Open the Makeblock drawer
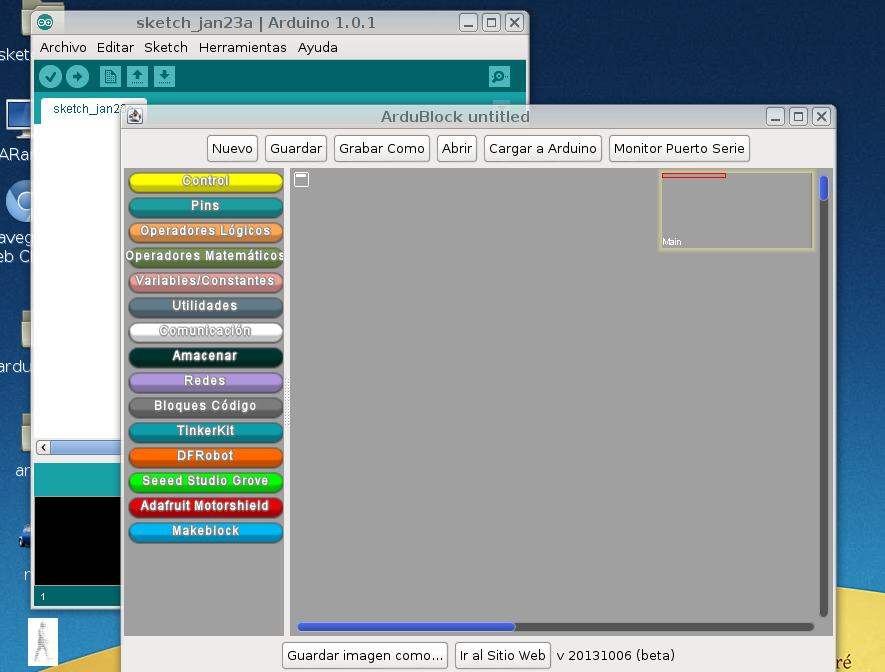Screen dimensions: 885x672 (205, 531)
